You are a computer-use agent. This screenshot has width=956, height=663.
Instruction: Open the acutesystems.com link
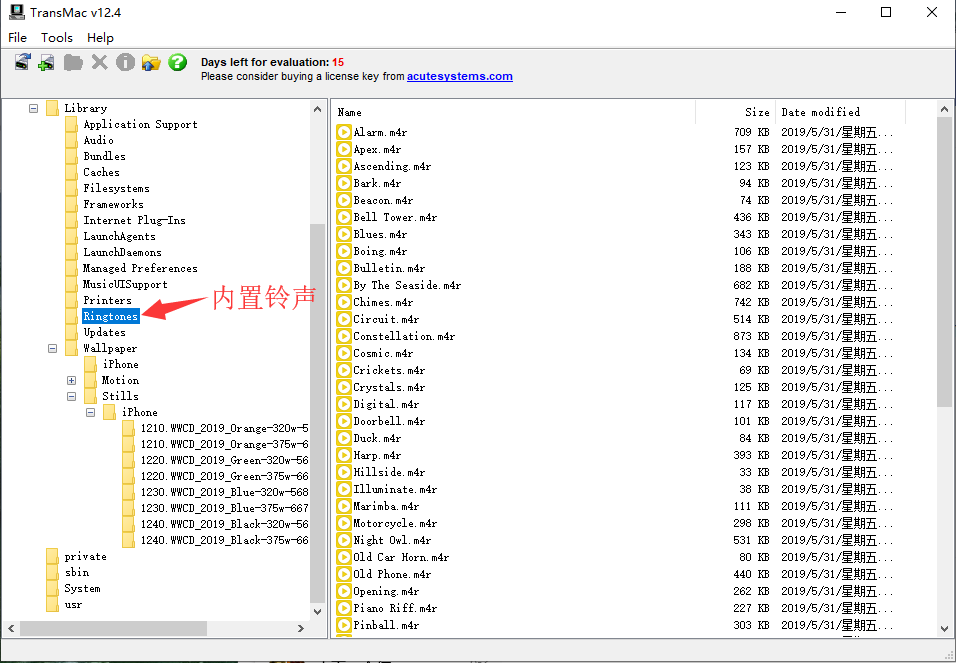[460, 76]
